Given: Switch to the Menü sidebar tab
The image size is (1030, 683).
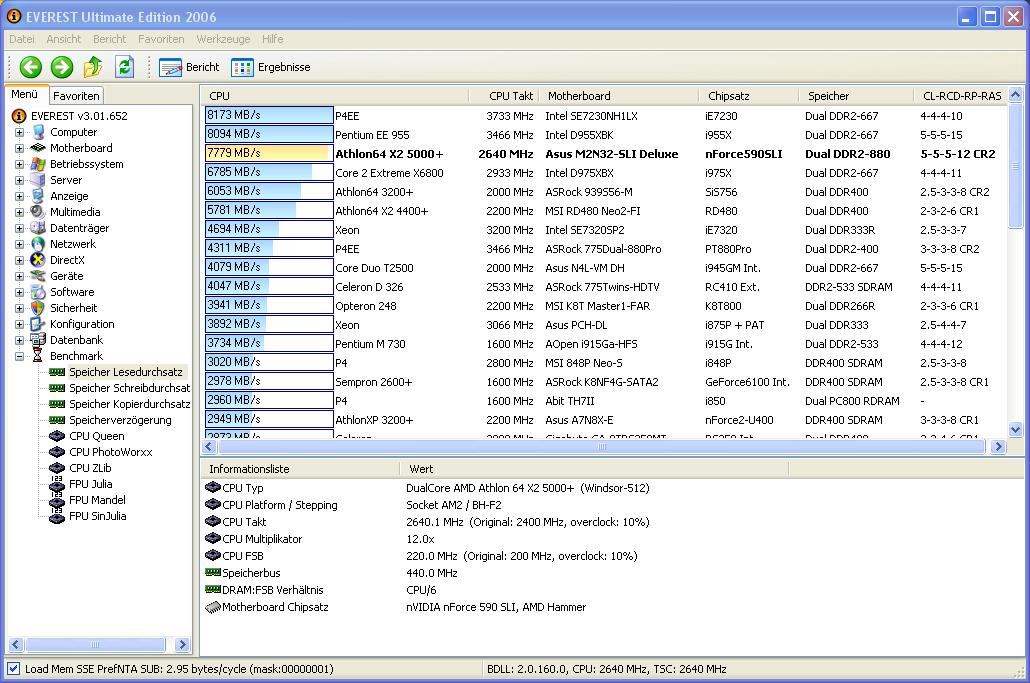Looking at the screenshot, I should [x=25, y=95].
